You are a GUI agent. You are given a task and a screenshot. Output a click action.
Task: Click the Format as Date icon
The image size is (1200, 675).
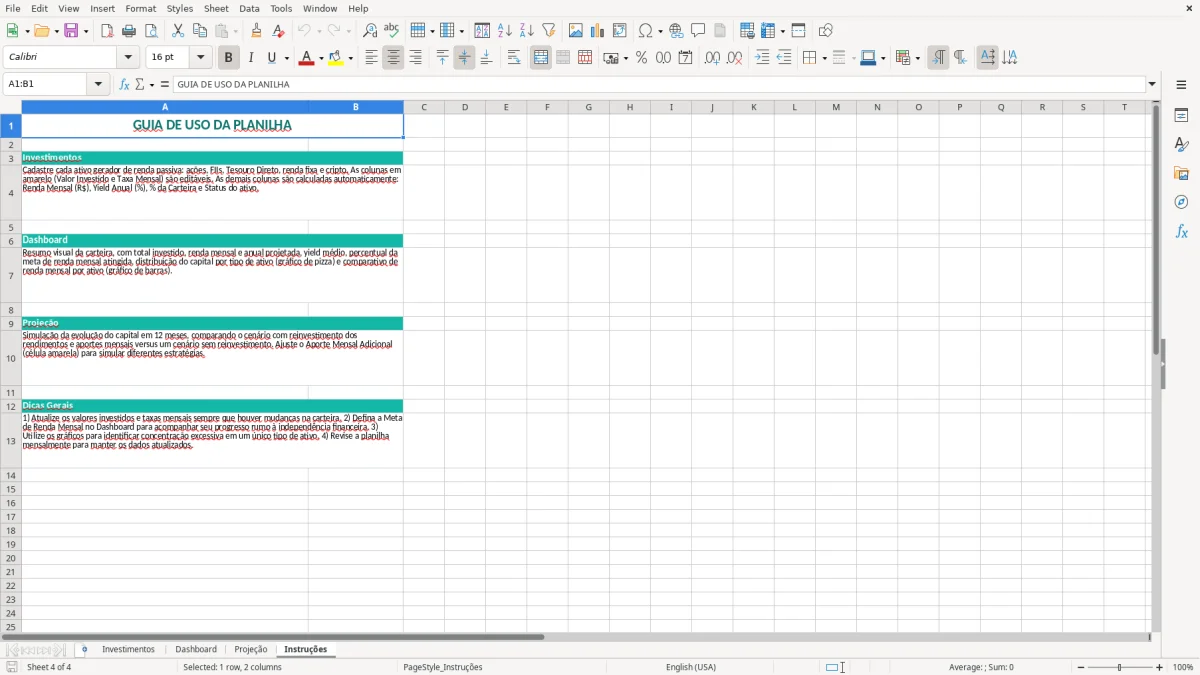[x=686, y=58]
